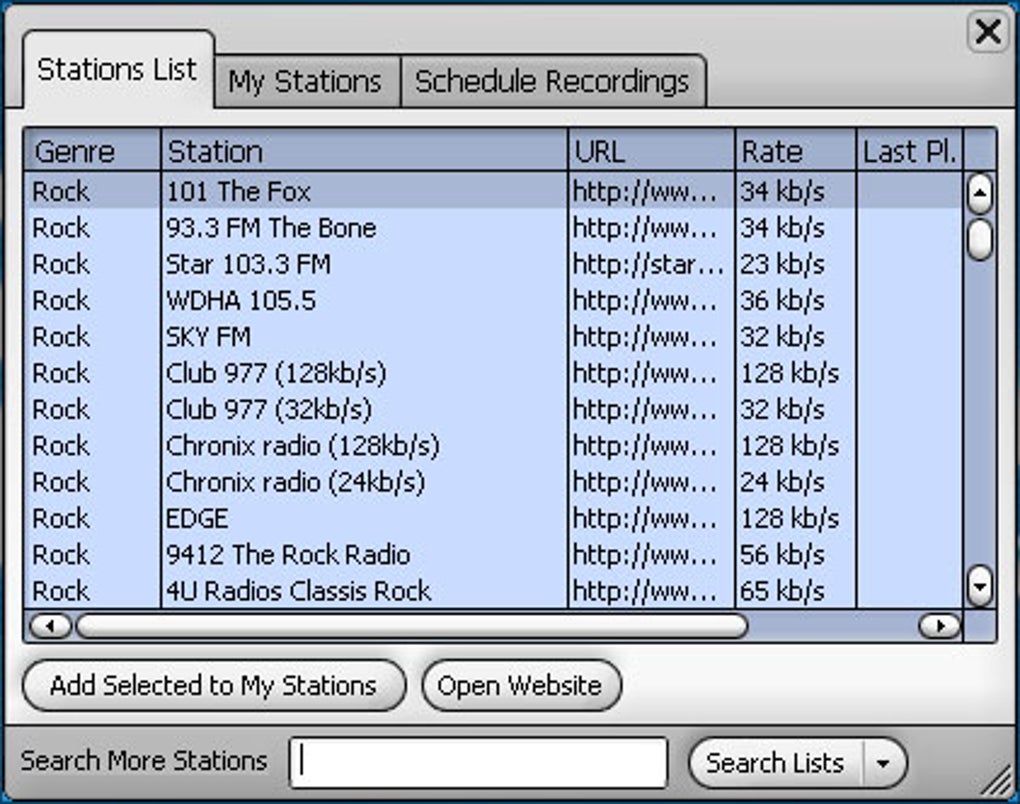Select the 93.3 FM The Bone station
The image size is (1020, 804).
(493, 228)
